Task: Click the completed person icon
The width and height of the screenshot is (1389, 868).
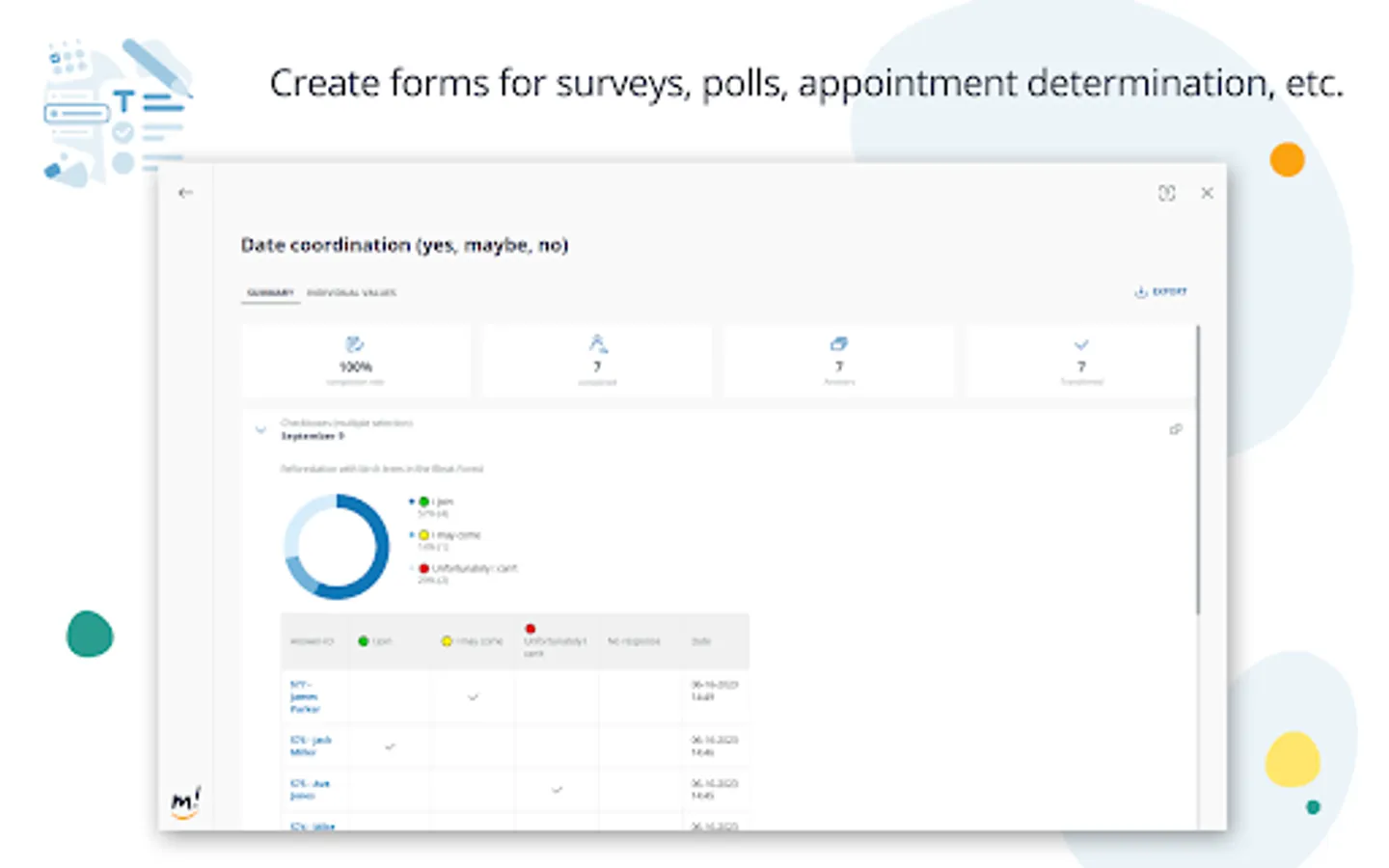Action: pyautogui.click(x=597, y=343)
